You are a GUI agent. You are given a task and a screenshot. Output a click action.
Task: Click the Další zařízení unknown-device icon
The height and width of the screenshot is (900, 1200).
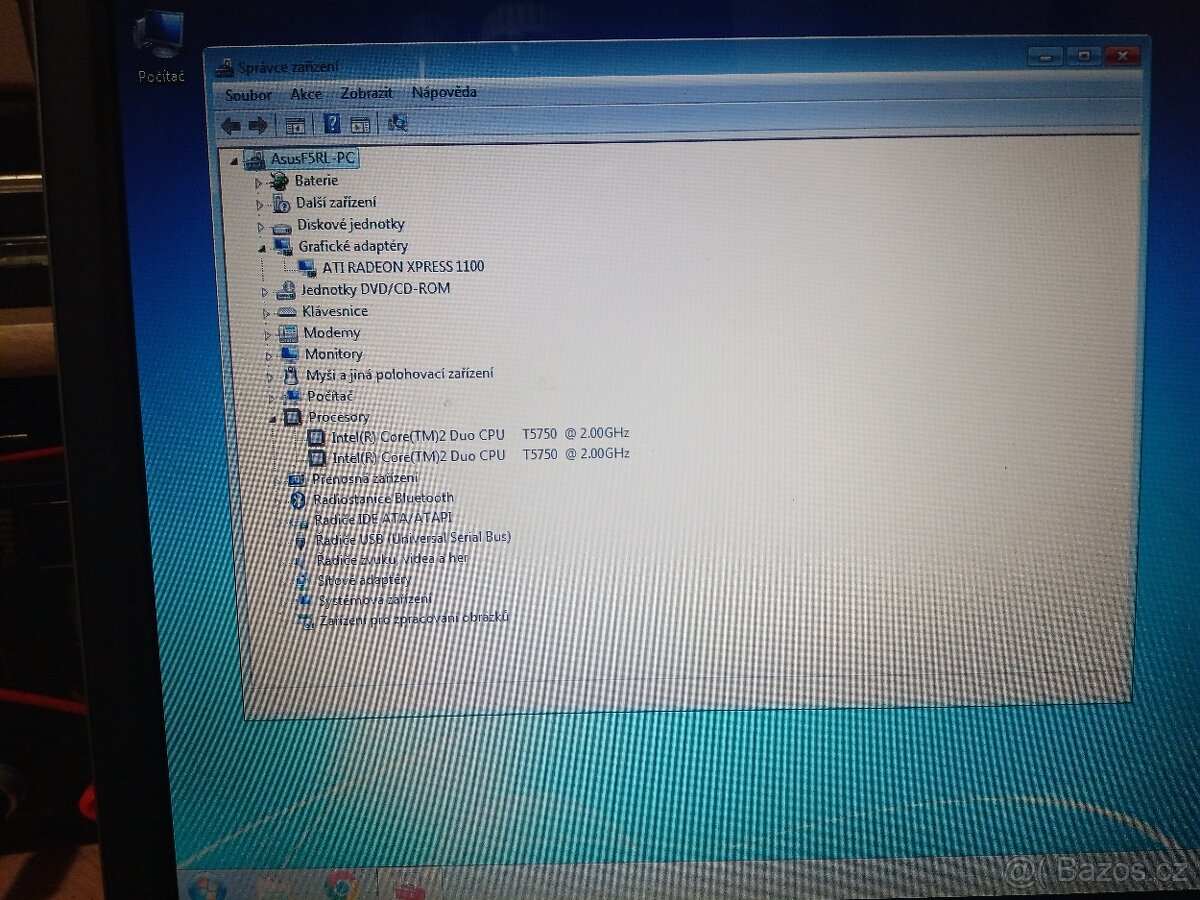tap(281, 203)
